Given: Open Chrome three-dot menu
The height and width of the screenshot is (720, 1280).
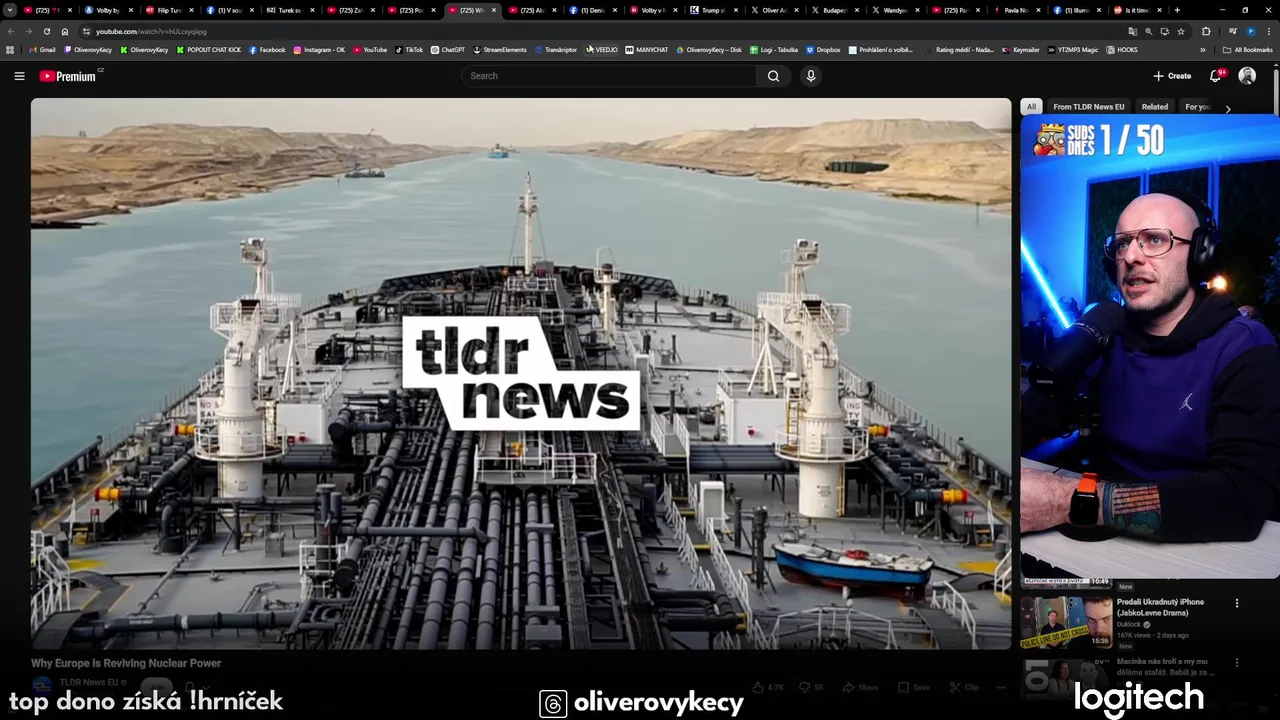Looking at the screenshot, I should coord(1268,31).
